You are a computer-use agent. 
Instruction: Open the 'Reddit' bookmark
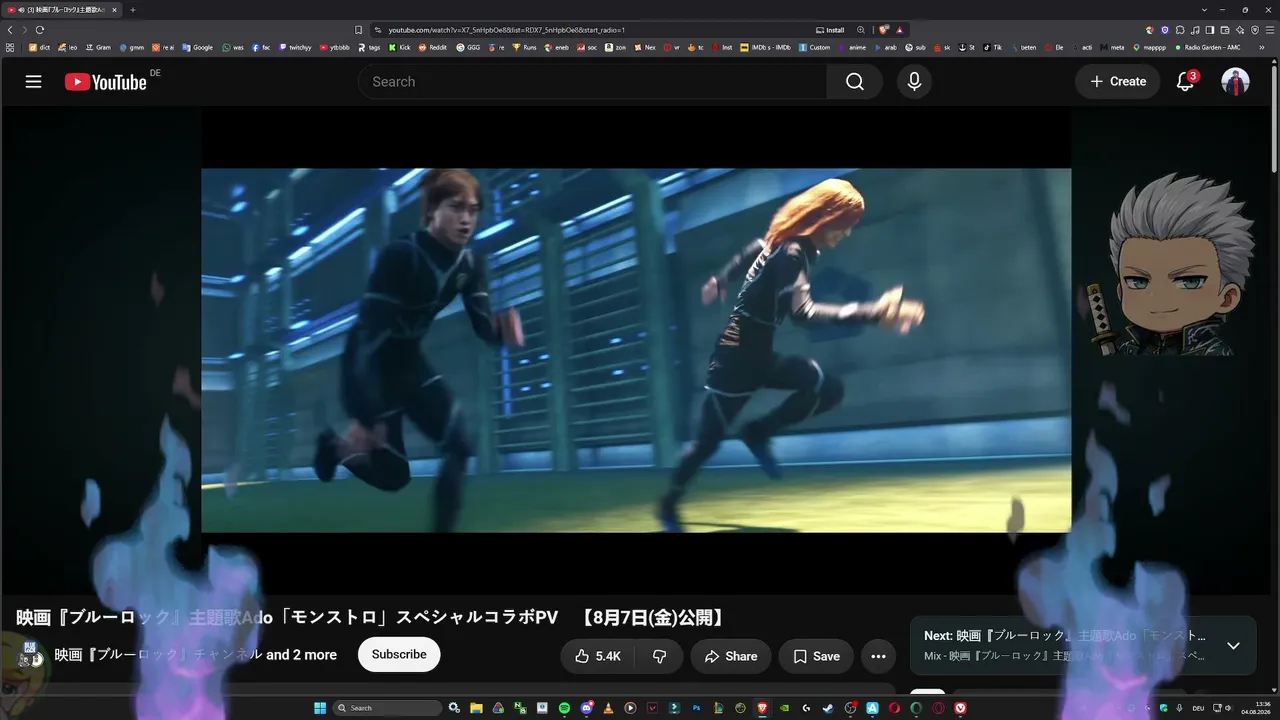click(433, 47)
